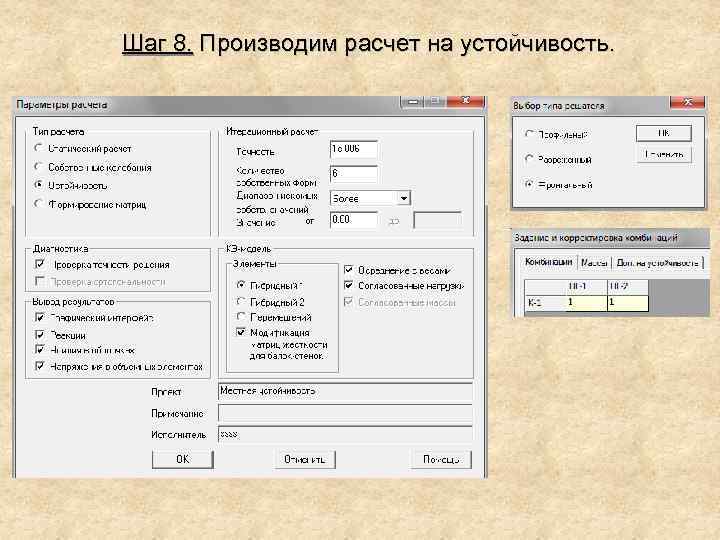
Task: Click Отменить in Параметры расчета dialog
Action: [305, 459]
